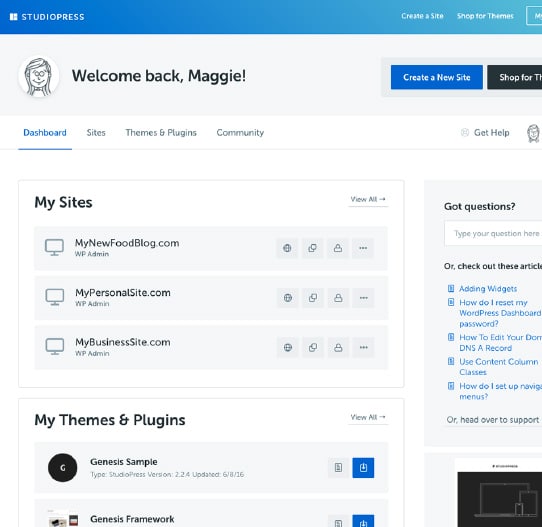Click small avatar icon in tab bar
The width and height of the screenshot is (542, 527).
tap(533, 133)
